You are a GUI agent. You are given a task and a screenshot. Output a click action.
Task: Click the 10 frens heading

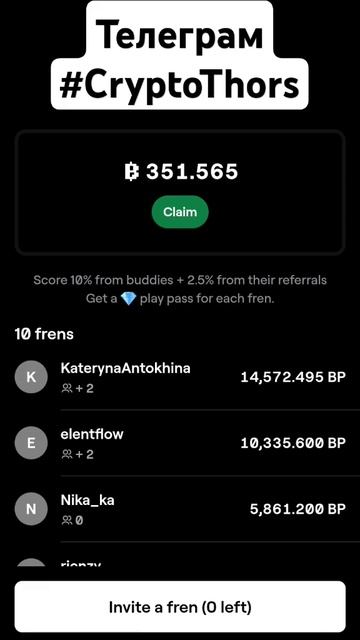(x=44, y=334)
